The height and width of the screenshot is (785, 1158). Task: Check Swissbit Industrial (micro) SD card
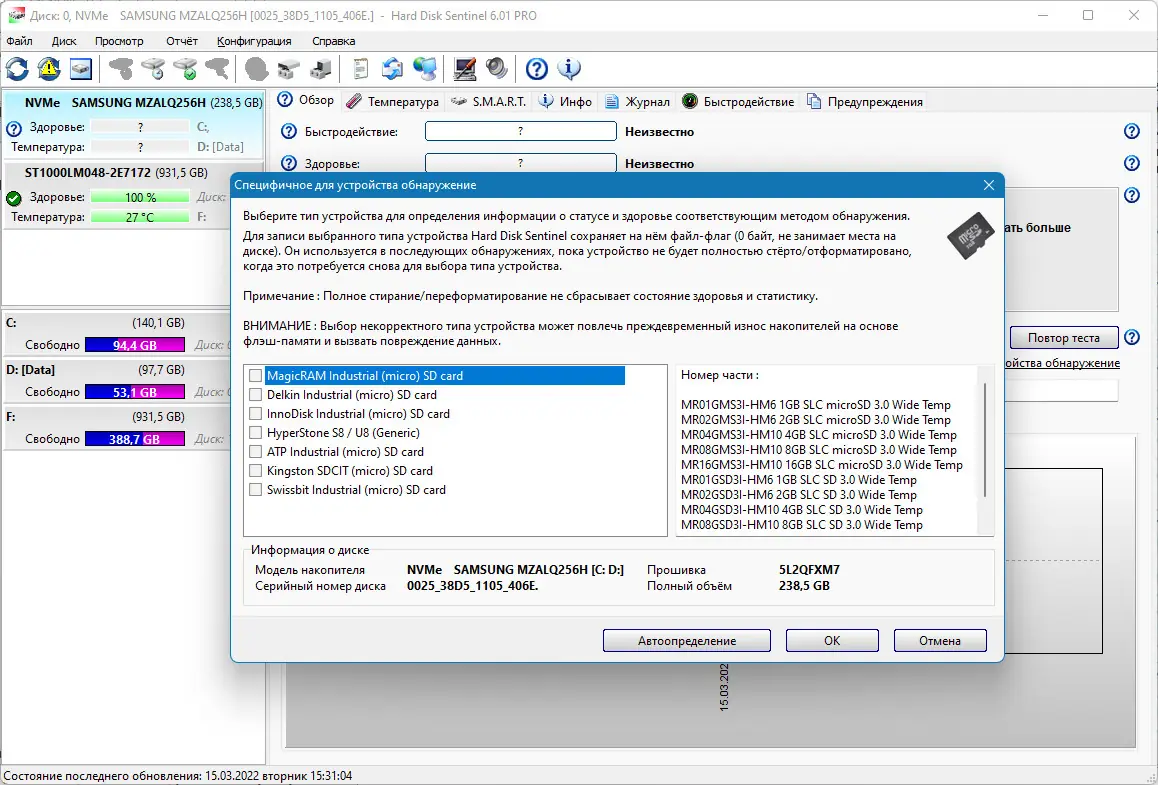tap(256, 490)
